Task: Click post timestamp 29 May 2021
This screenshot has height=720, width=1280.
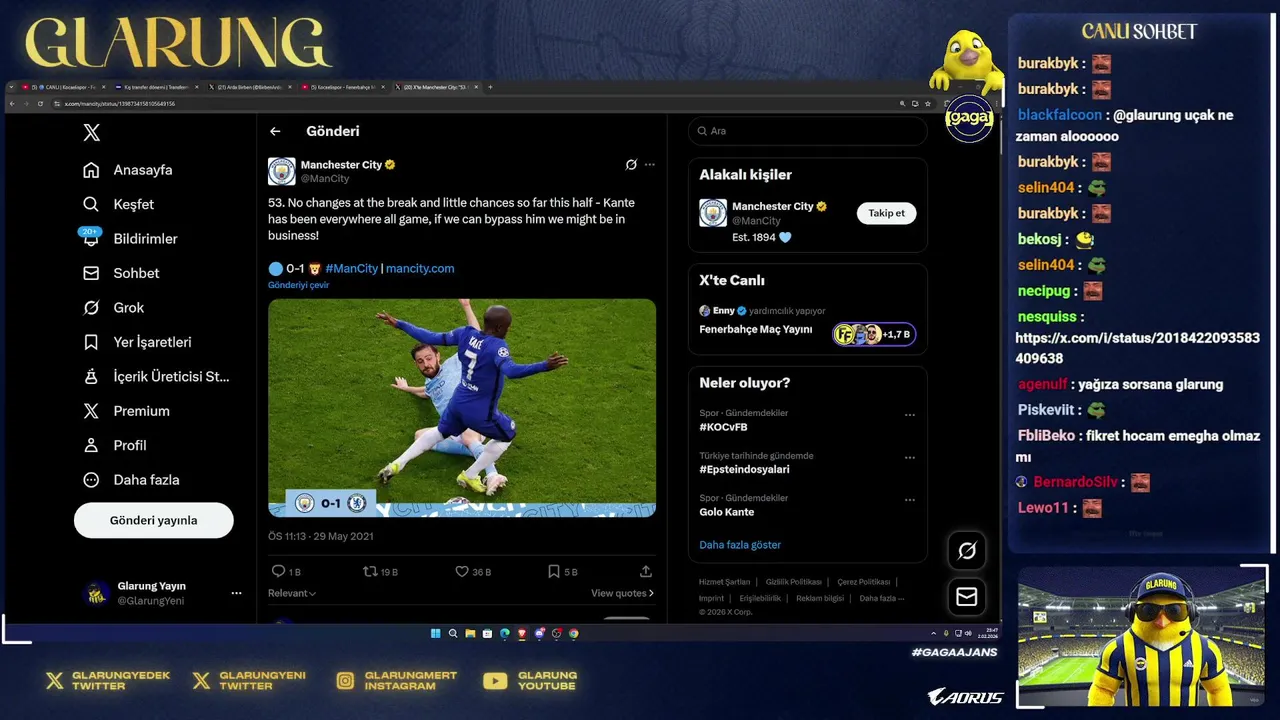Action: (321, 536)
